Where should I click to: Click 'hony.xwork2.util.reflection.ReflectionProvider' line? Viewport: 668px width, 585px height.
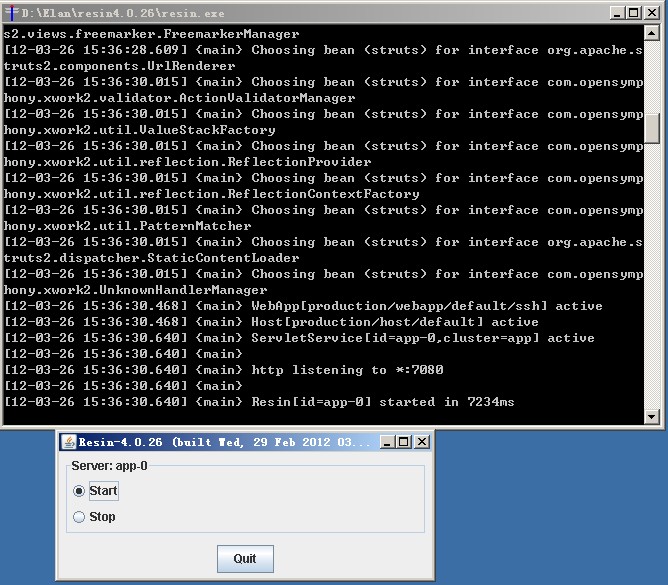pos(187,162)
